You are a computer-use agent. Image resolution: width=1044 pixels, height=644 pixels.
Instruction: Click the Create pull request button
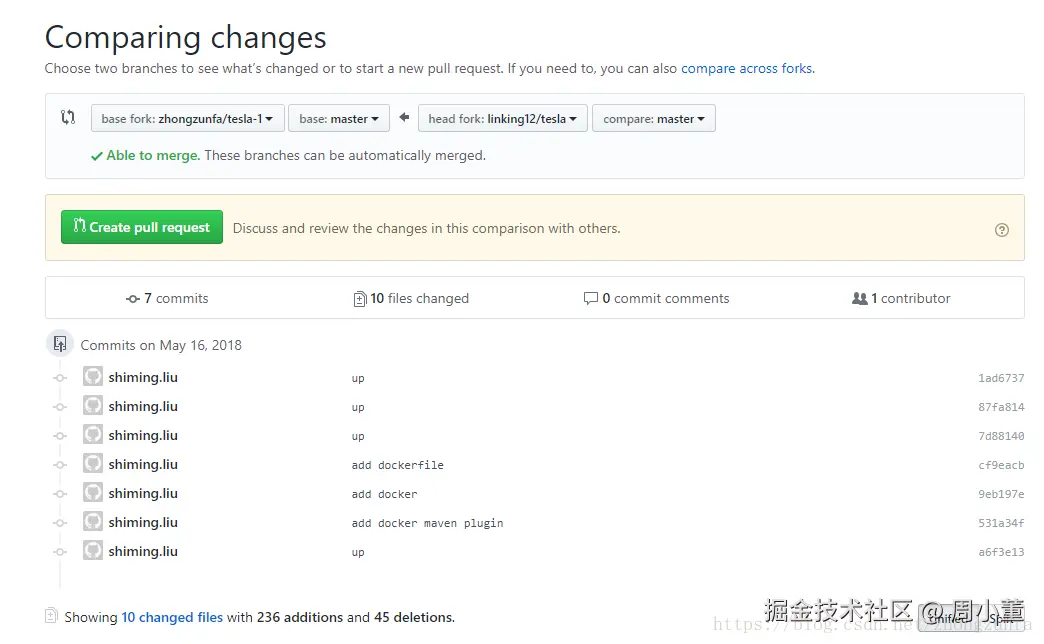pos(142,227)
